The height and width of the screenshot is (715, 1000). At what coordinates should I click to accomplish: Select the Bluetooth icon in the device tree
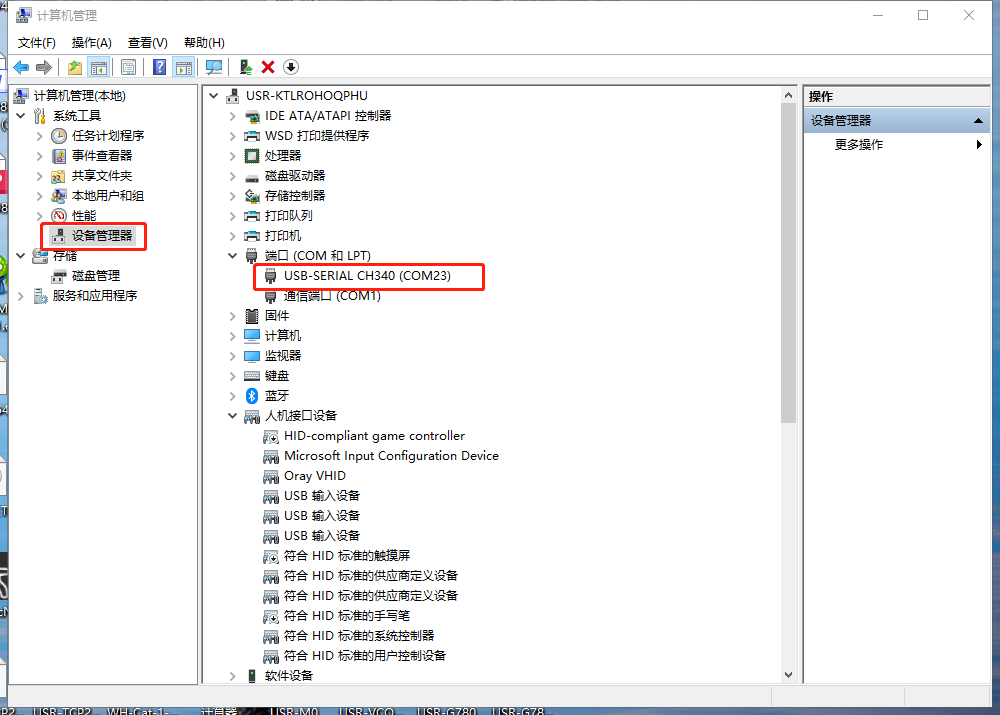pyautogui.click(x=252, y=396)
